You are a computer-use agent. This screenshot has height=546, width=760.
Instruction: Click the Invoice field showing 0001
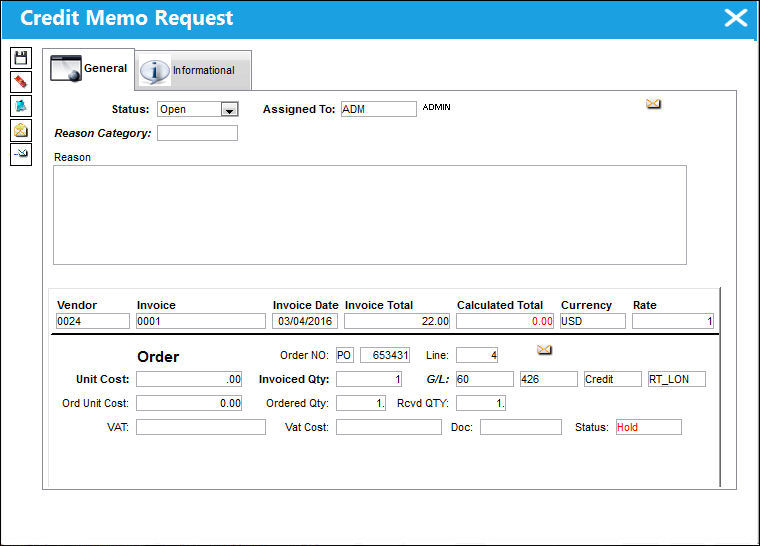[201, 321]
